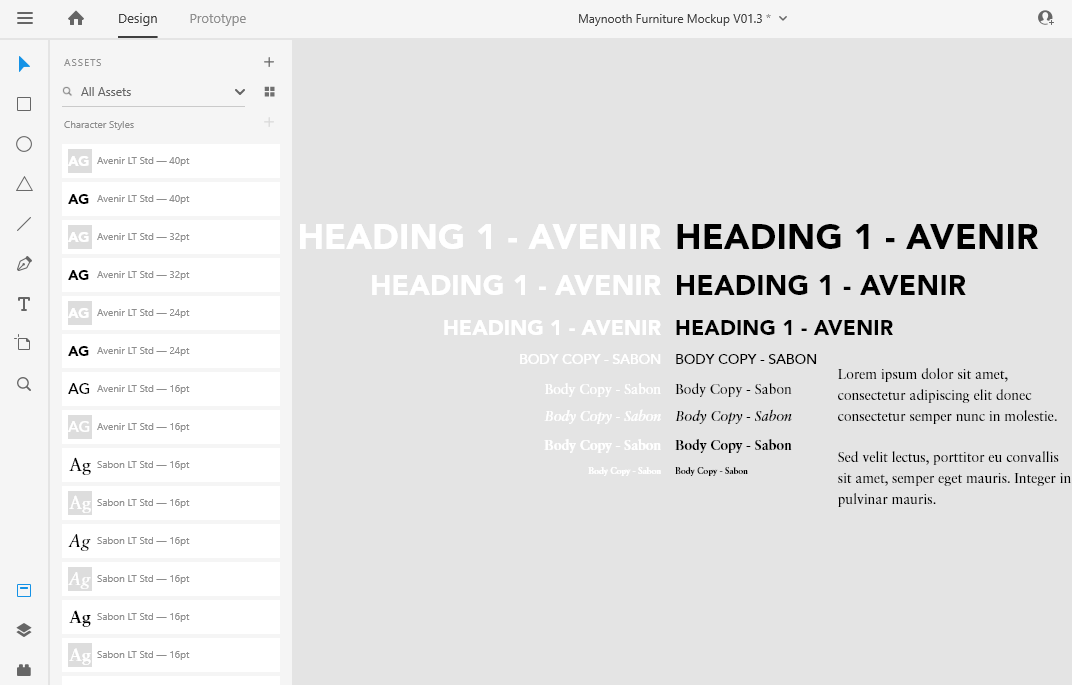1072x685 pixels.
Task: Pick the Pen tool
Action: click(24, 264)
